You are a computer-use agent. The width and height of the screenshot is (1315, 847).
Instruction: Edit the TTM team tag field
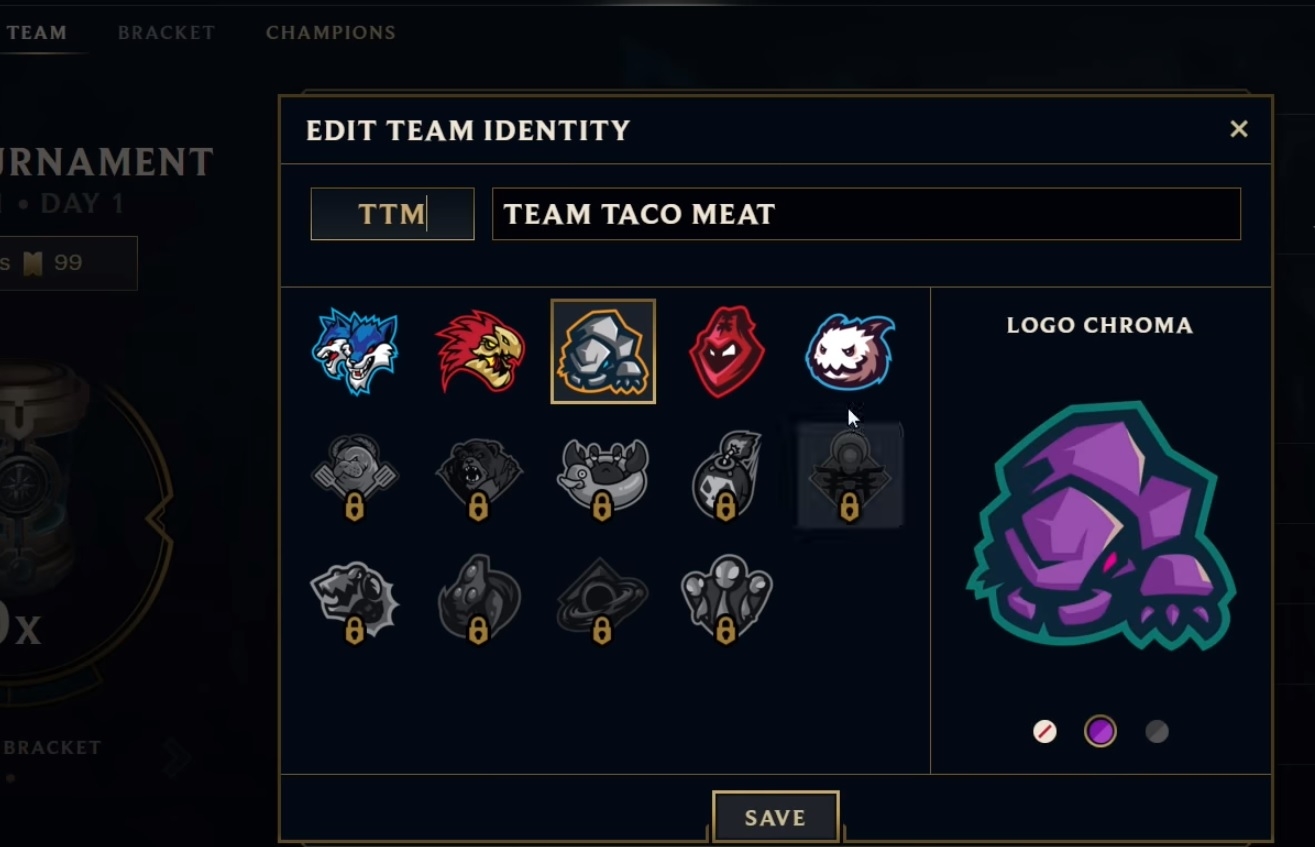pos(392,214)
